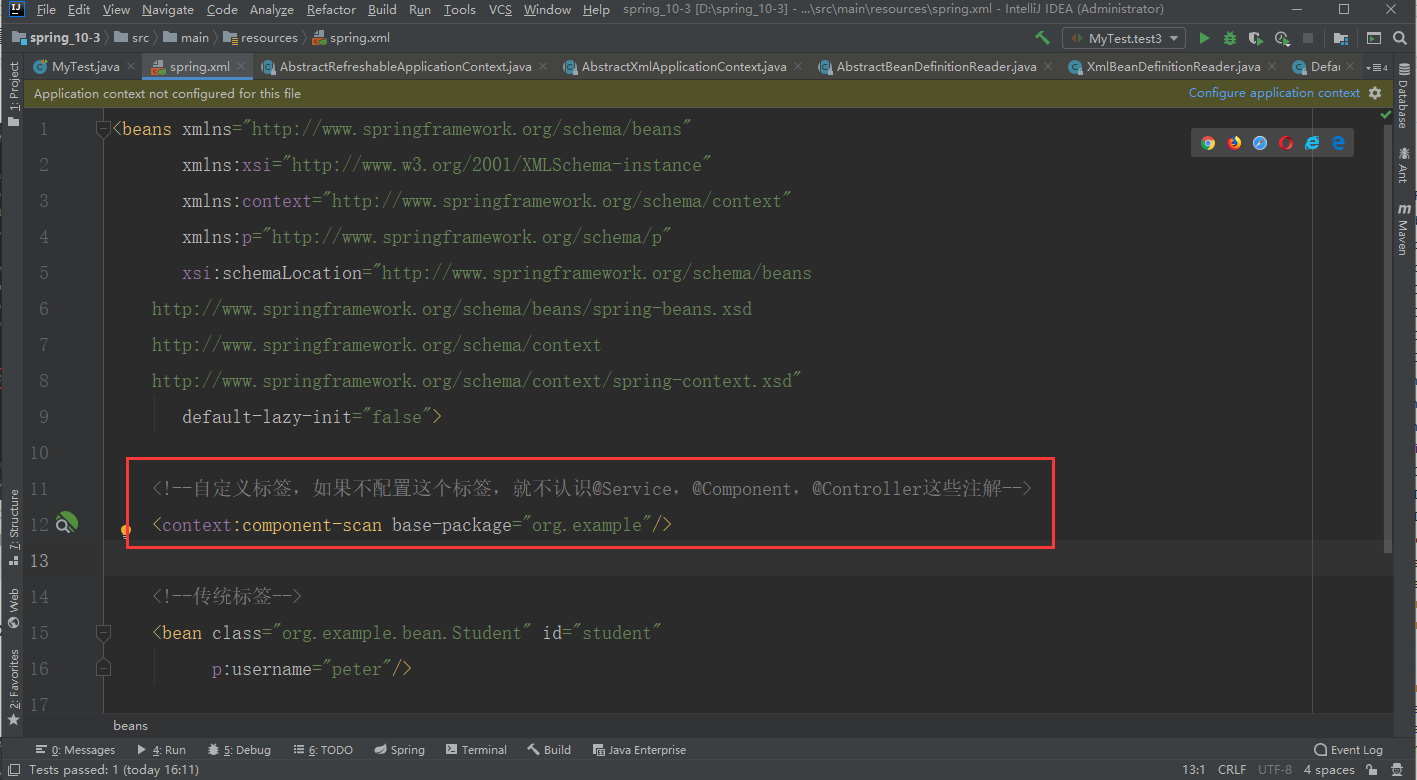Click the fold end marker on line 16

[102, 669]
